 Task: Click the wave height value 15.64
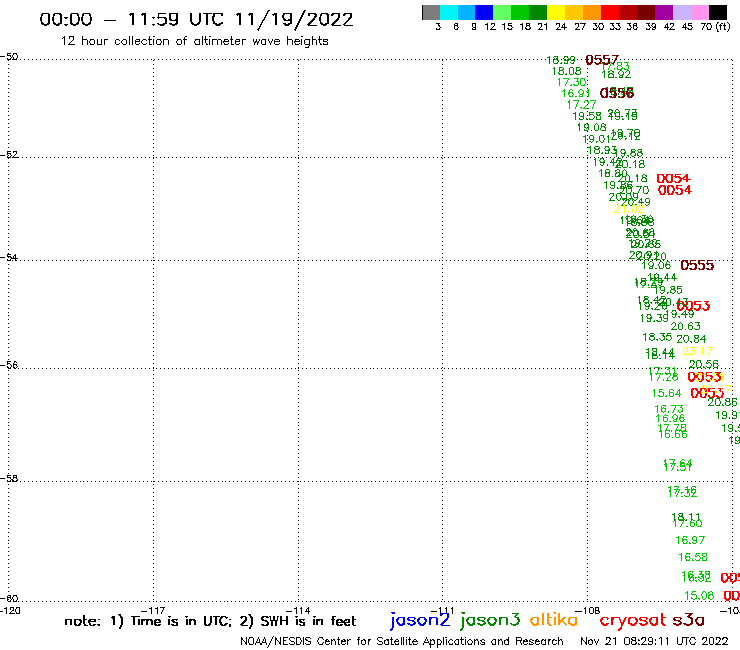(x=666, y=393)
